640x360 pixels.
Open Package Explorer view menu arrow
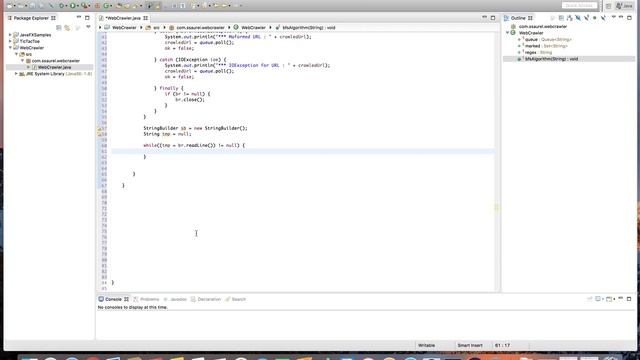88,27
